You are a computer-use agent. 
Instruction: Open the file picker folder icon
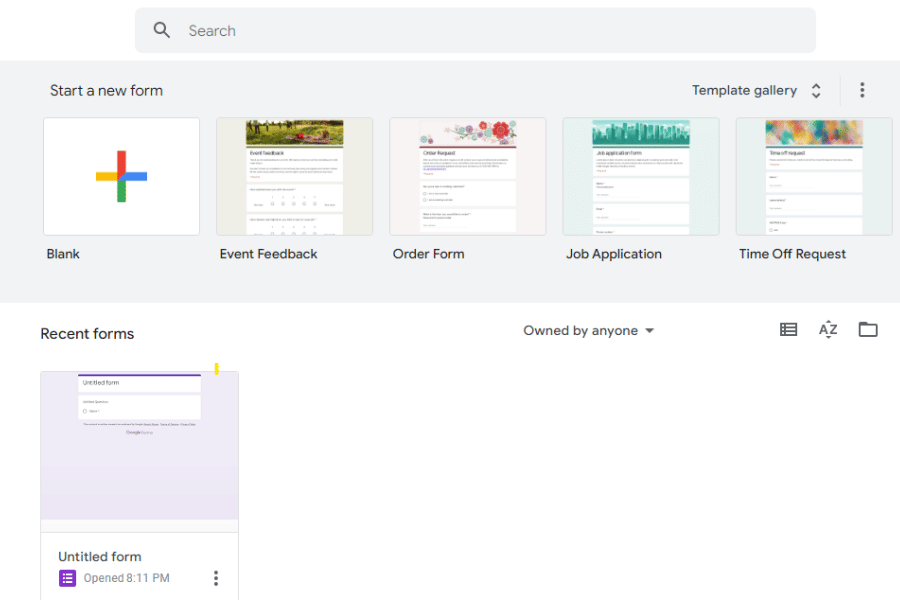coord(868,330)
